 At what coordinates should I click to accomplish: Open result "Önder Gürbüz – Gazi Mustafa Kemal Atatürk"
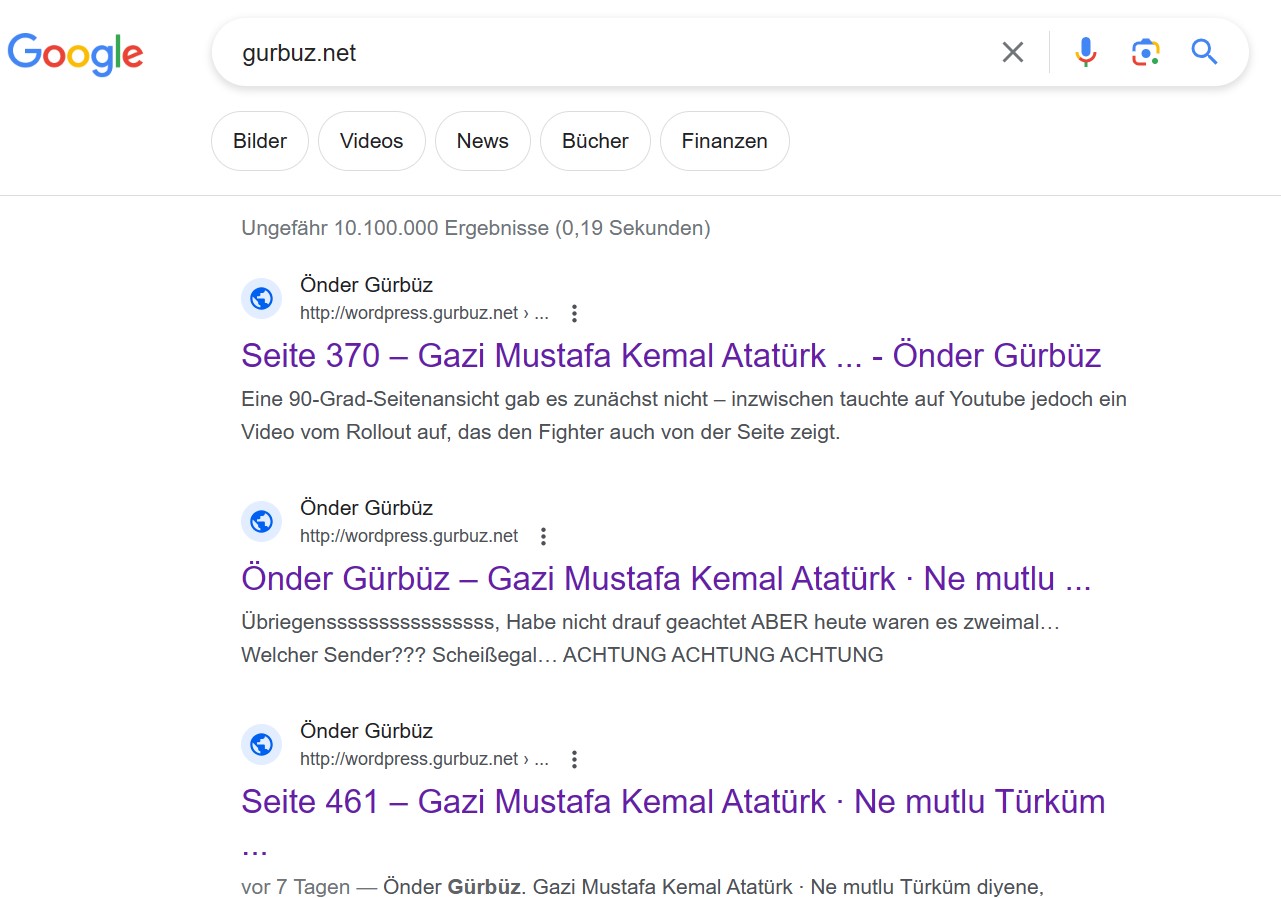(666, 579)
